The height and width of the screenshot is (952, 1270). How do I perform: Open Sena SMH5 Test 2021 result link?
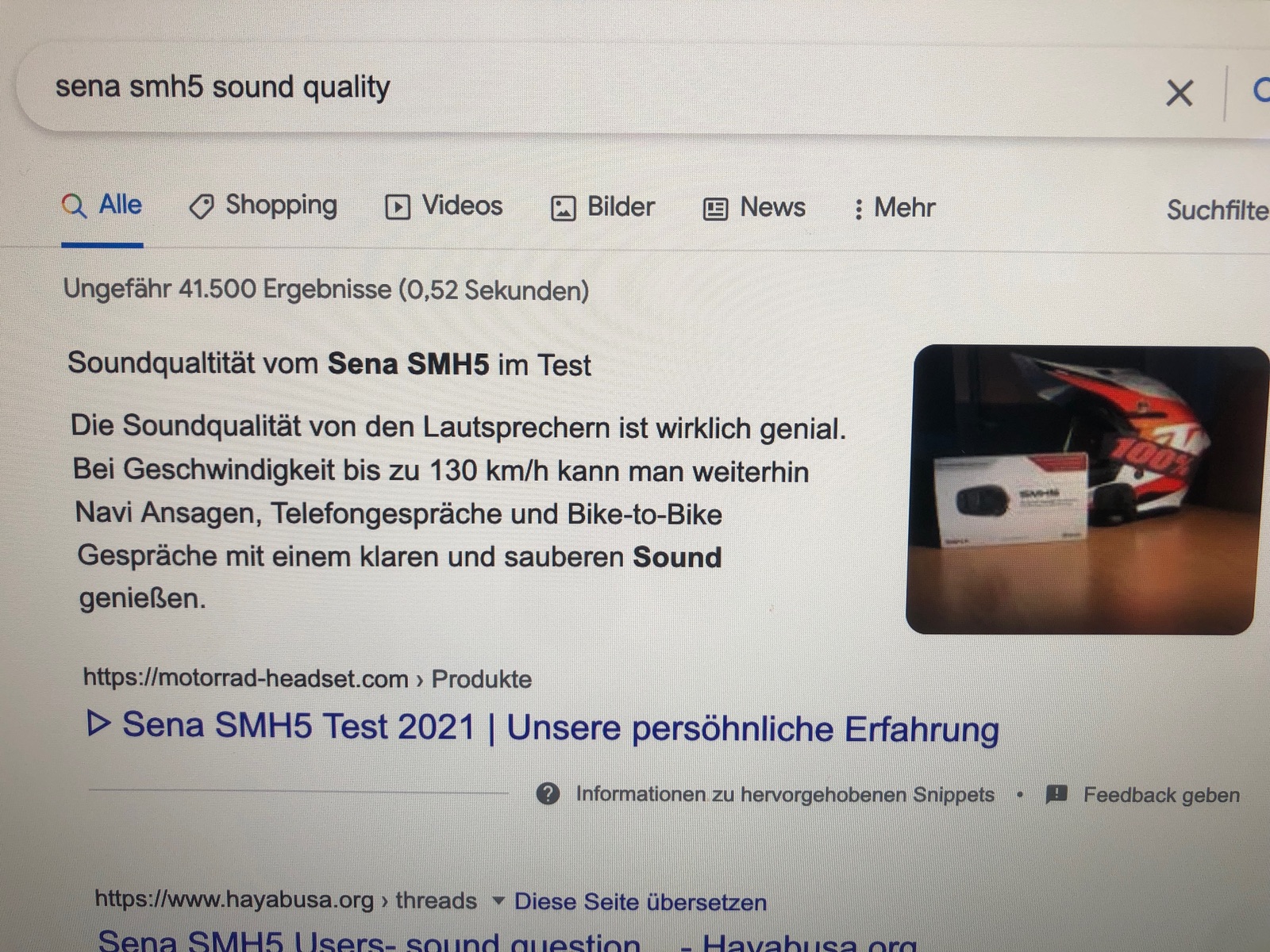click(x=543, y=727)
